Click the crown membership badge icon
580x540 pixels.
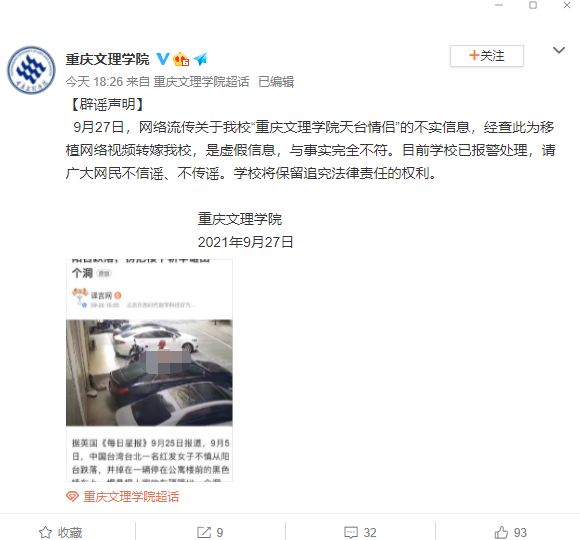pyautogui.click(x=181, y=59)
